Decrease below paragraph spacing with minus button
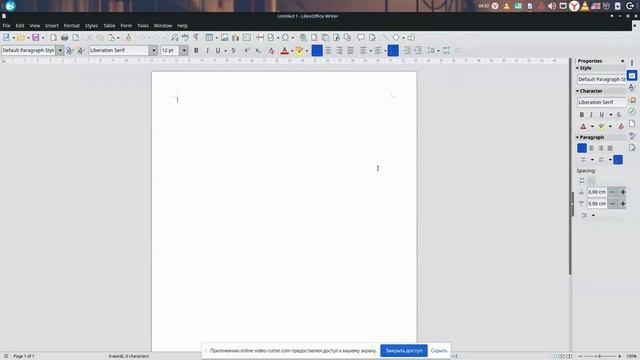This screenshot has width=640, height=360. click(x=612, y=204)
